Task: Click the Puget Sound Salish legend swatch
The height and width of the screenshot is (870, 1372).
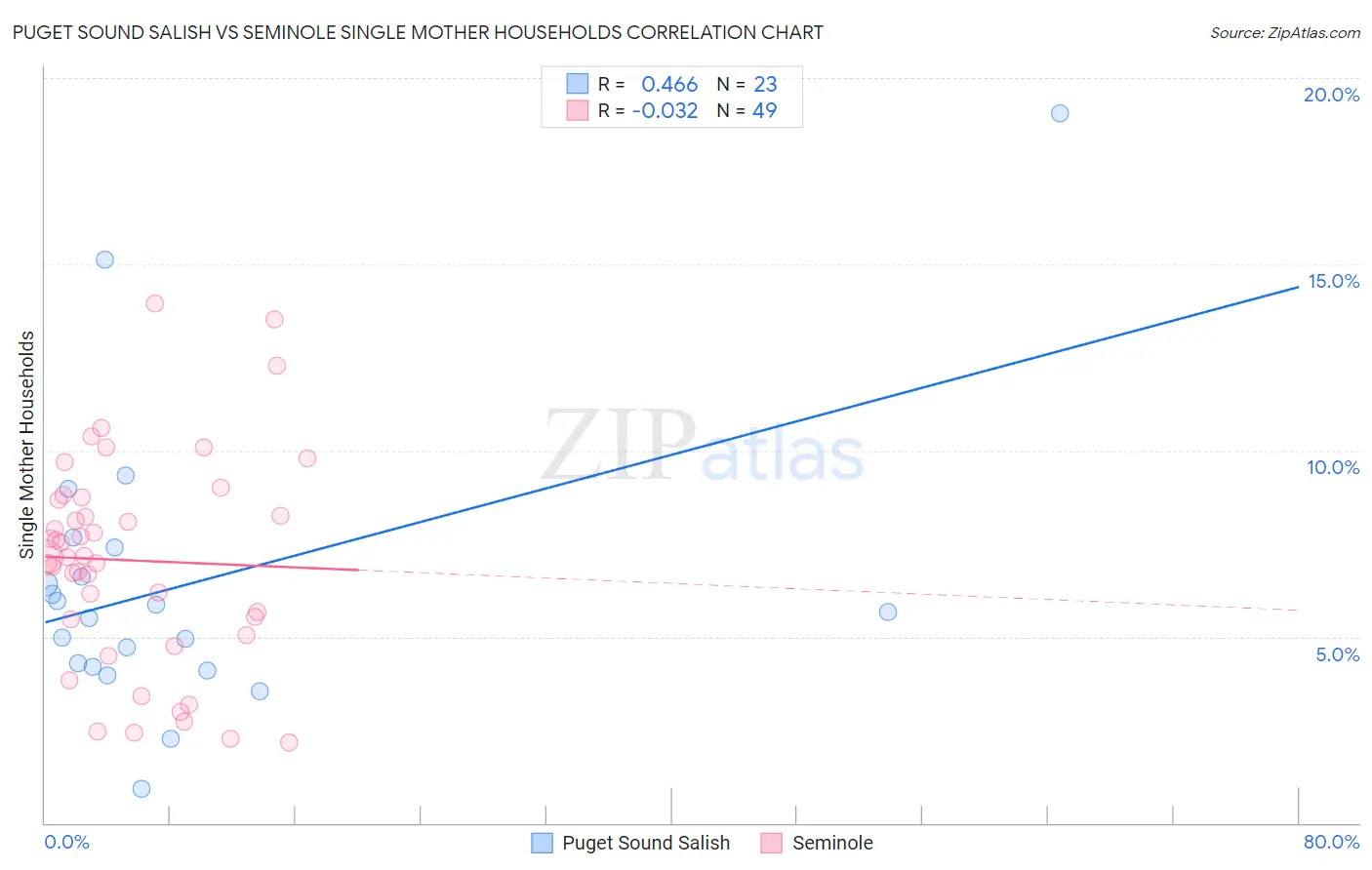Action: (542, 843)
